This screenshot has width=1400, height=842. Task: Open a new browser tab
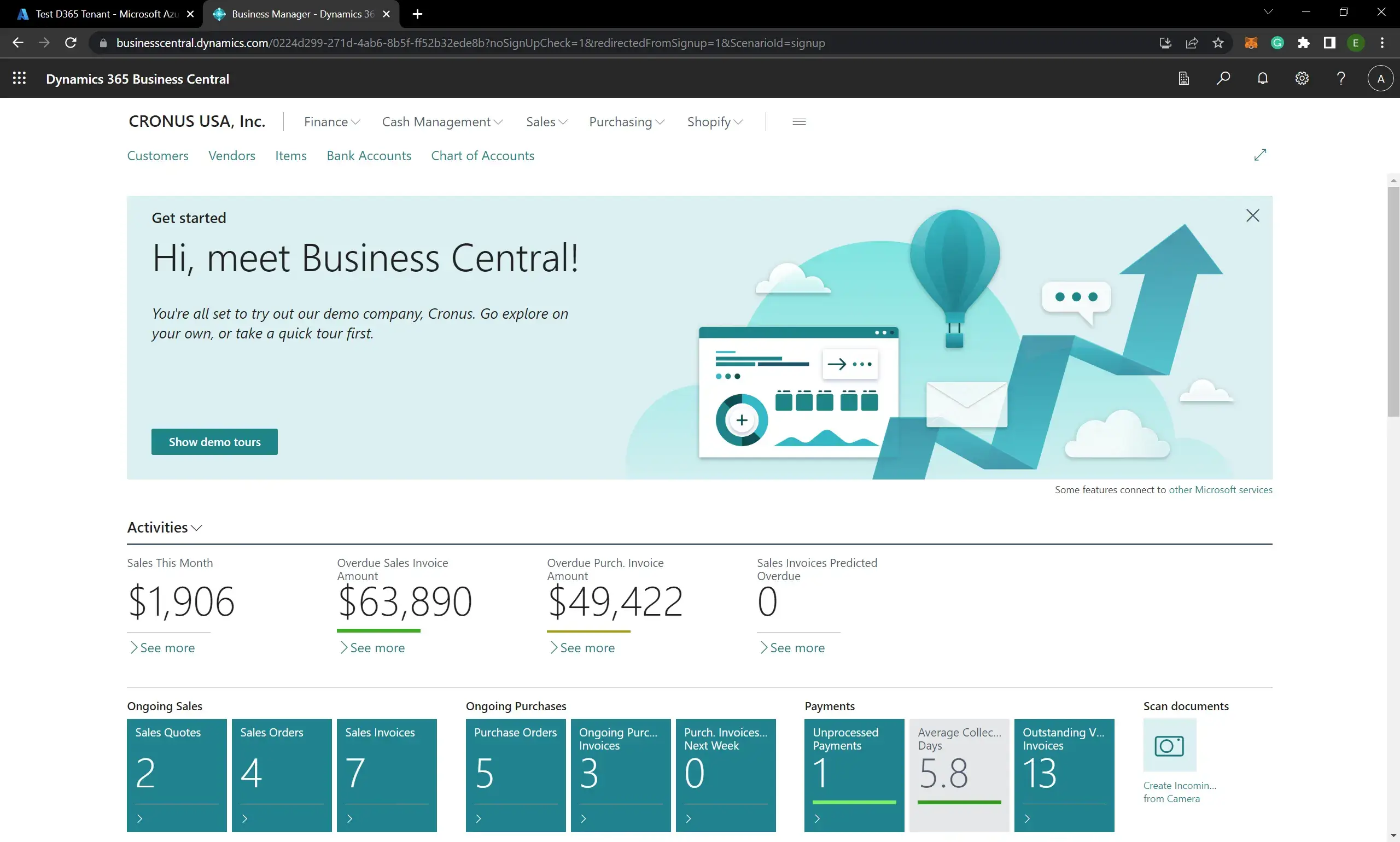pyautogui.click(x=417, y=14)
